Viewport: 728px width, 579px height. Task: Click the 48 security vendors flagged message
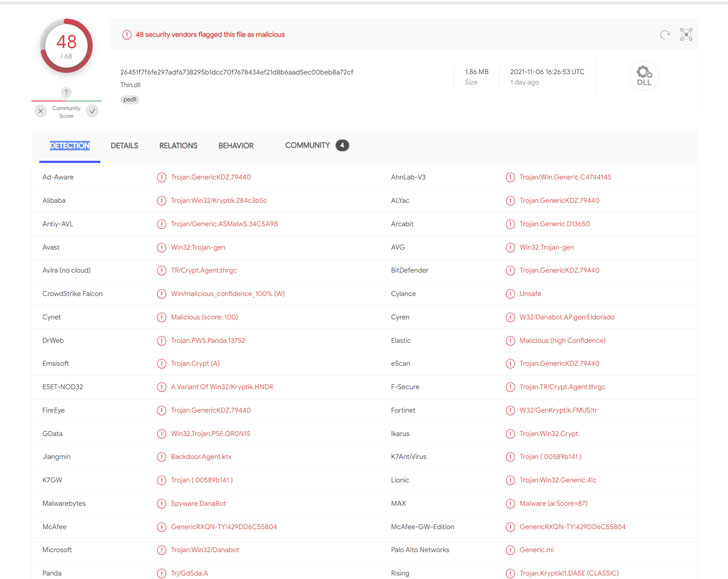[210, 34]
